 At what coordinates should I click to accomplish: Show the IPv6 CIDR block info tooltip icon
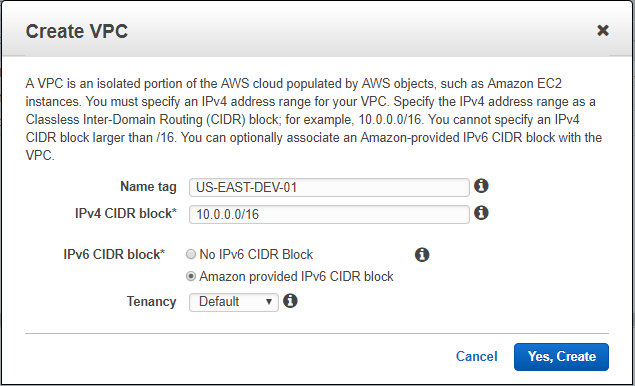(422, 255)
